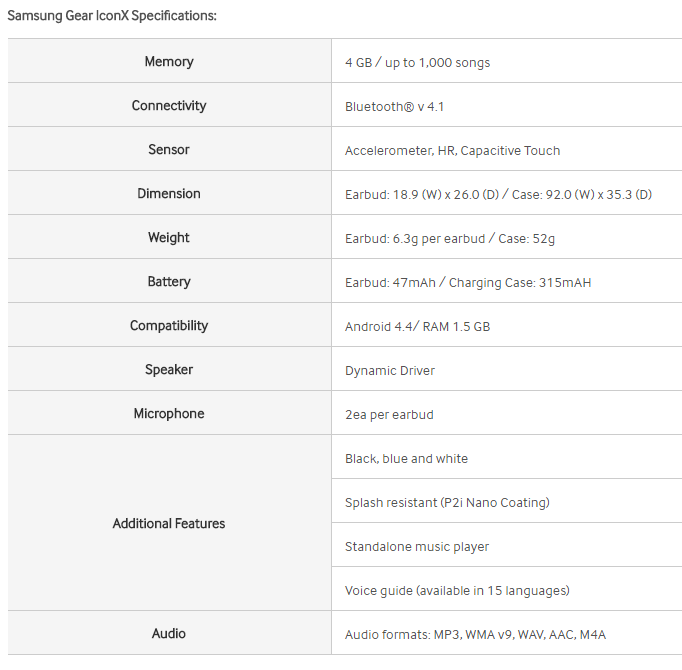Select the Weight row label
Image resolution: width=682 pixels, height=670 pixels.
coord(169,238)
